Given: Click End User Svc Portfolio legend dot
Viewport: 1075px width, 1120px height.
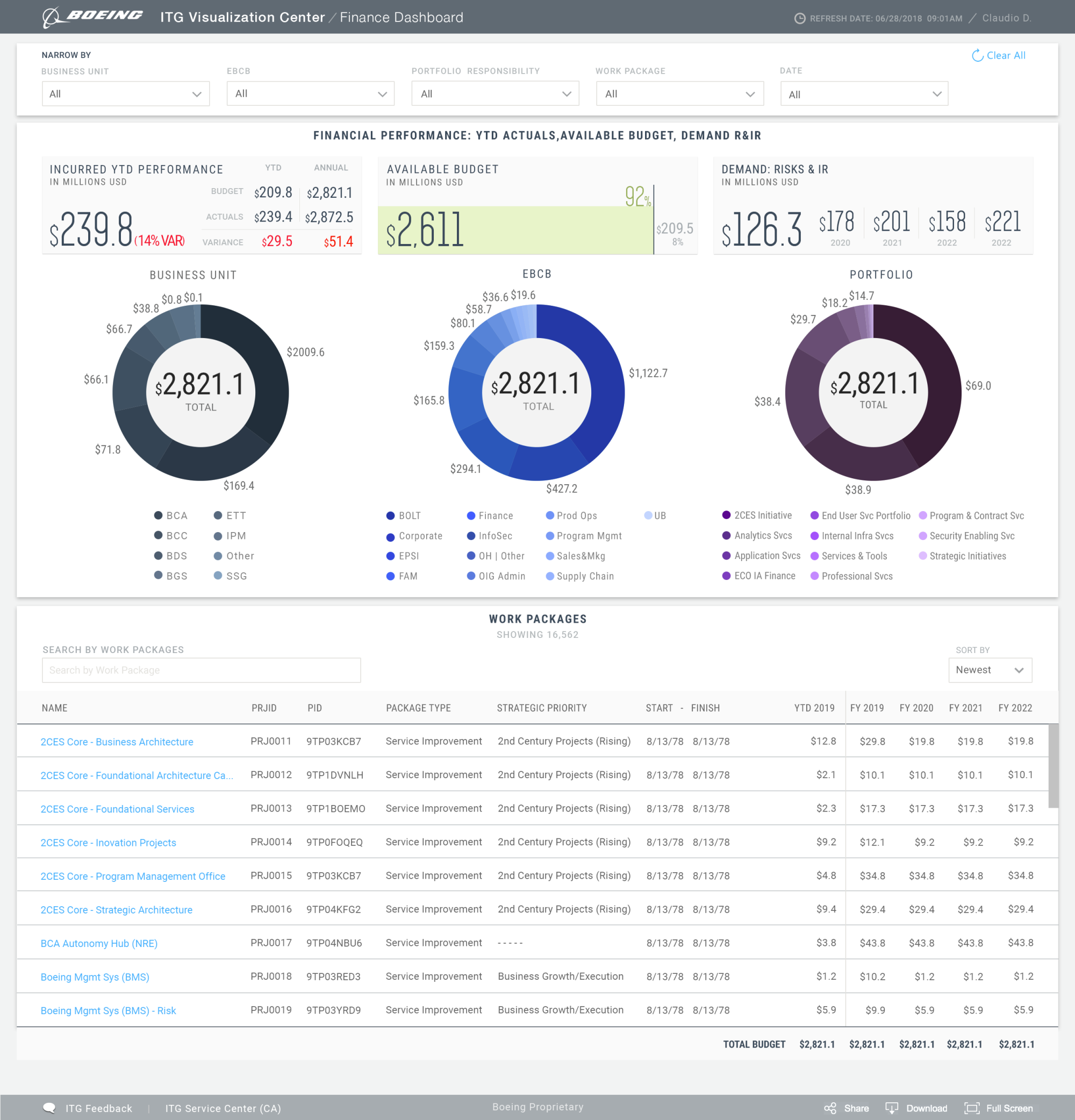Looking at the screenshot, I should pos(814,515).
